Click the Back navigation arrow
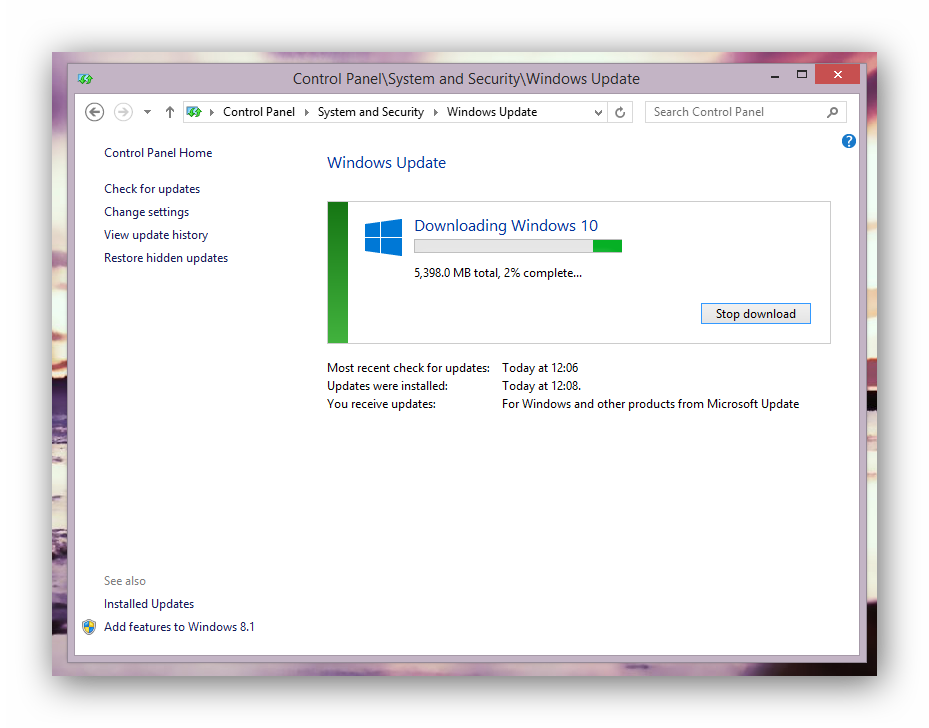929x728 pixels. (94, 112)
